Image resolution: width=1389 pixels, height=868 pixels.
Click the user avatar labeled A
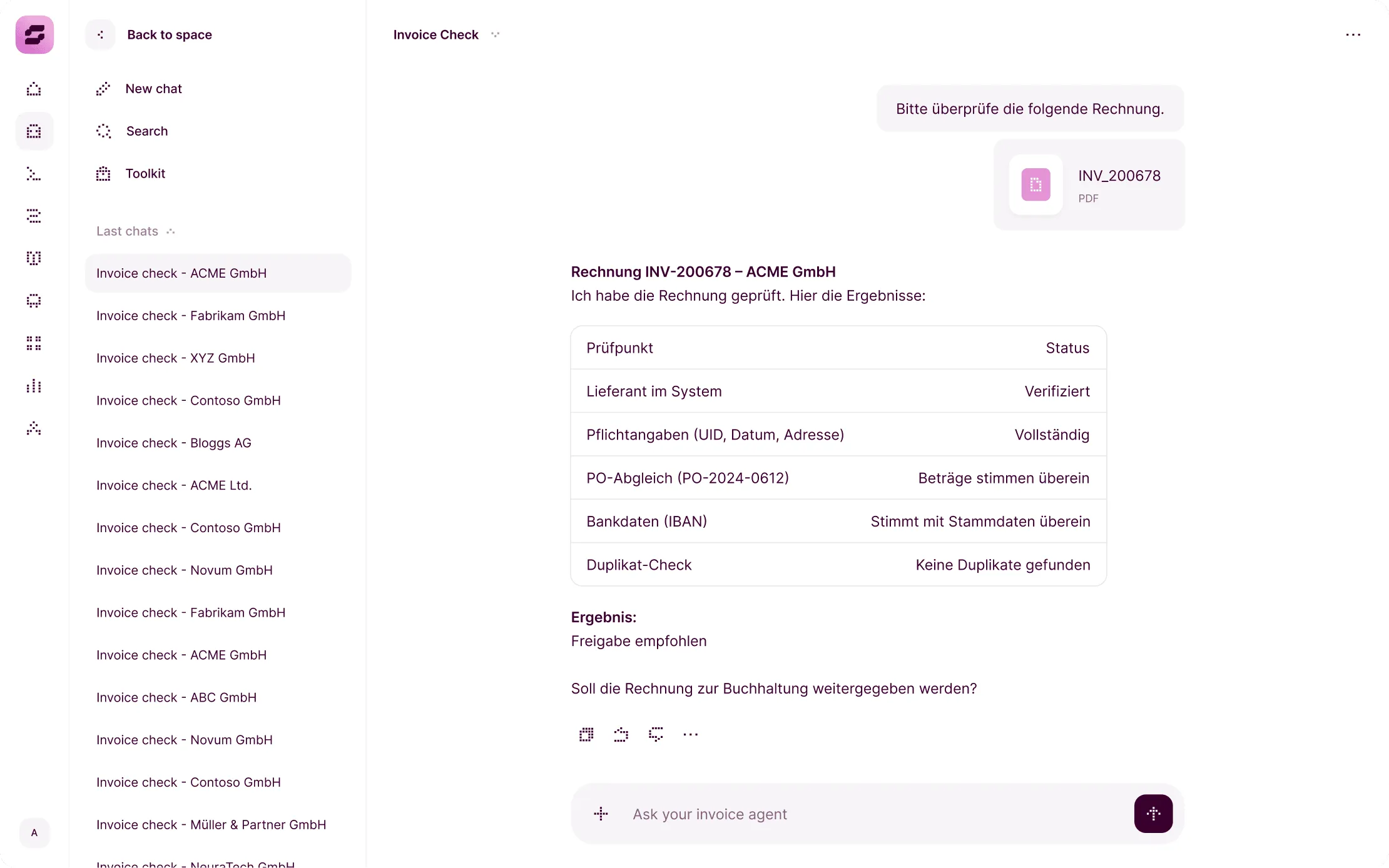[x=34, y=832]
